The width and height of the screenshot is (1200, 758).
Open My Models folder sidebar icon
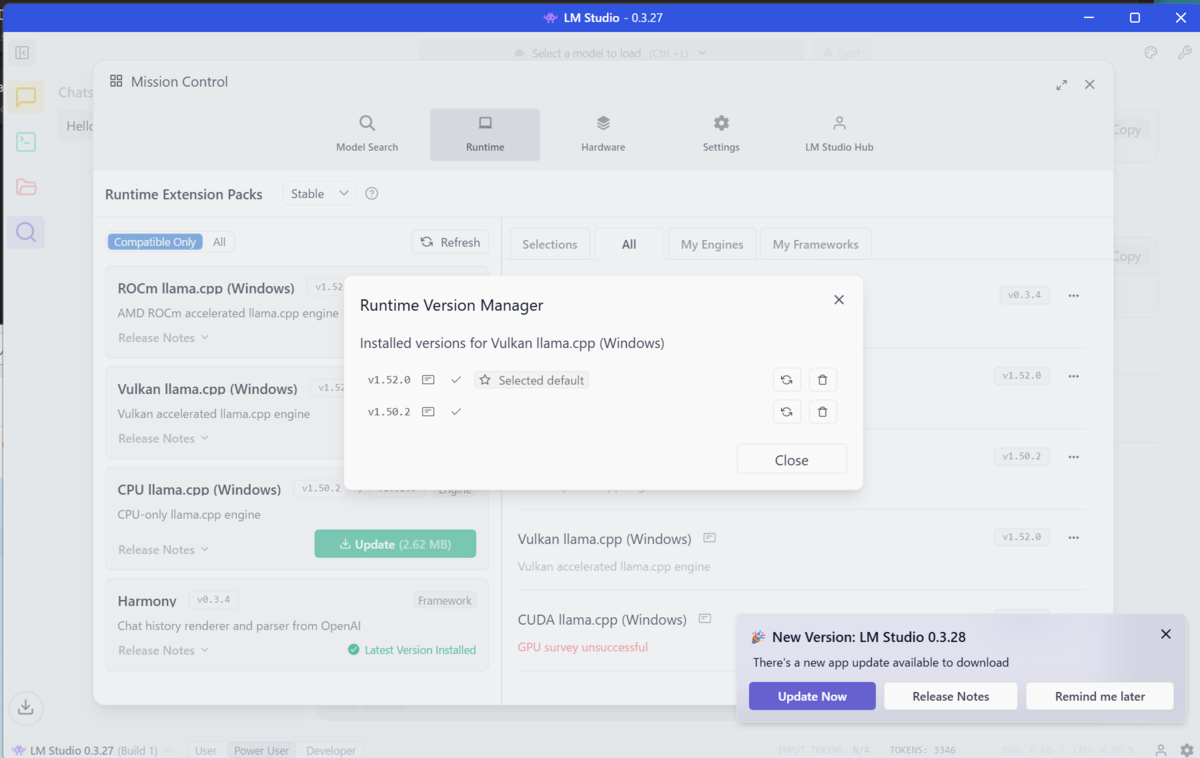click(x=26, y=187)
